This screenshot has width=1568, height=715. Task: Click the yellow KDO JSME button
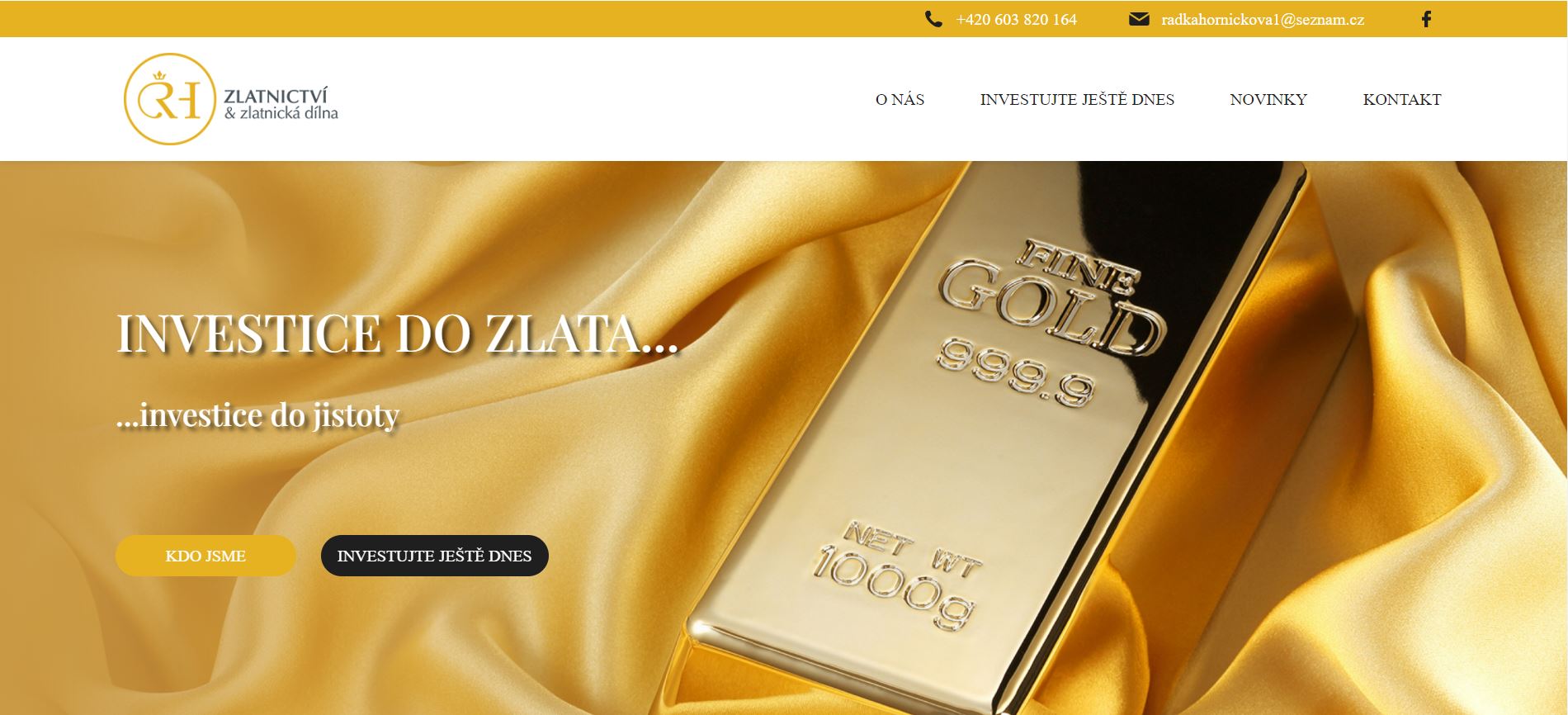205,556
